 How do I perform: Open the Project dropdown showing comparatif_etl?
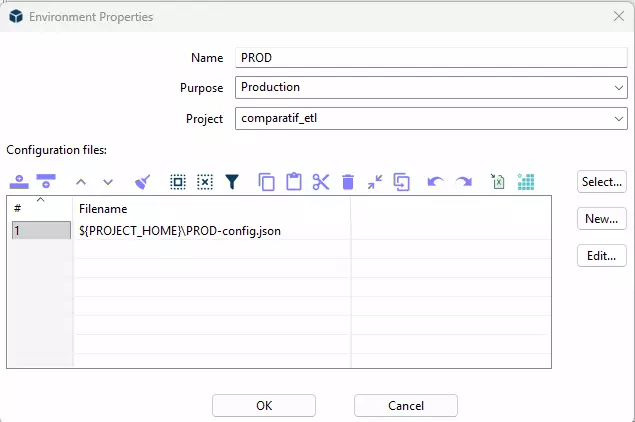(x=431, y=119)
